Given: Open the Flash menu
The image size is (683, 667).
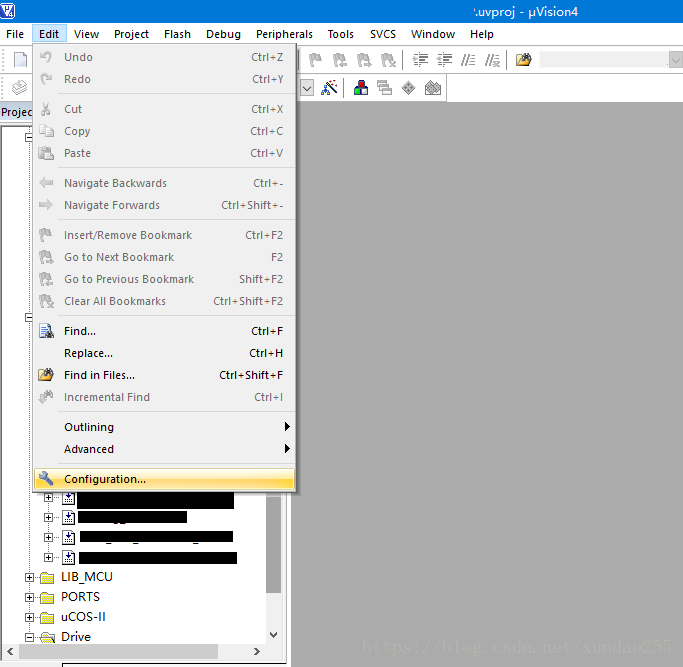Looking at the screenshot, I should pos(177,34).
